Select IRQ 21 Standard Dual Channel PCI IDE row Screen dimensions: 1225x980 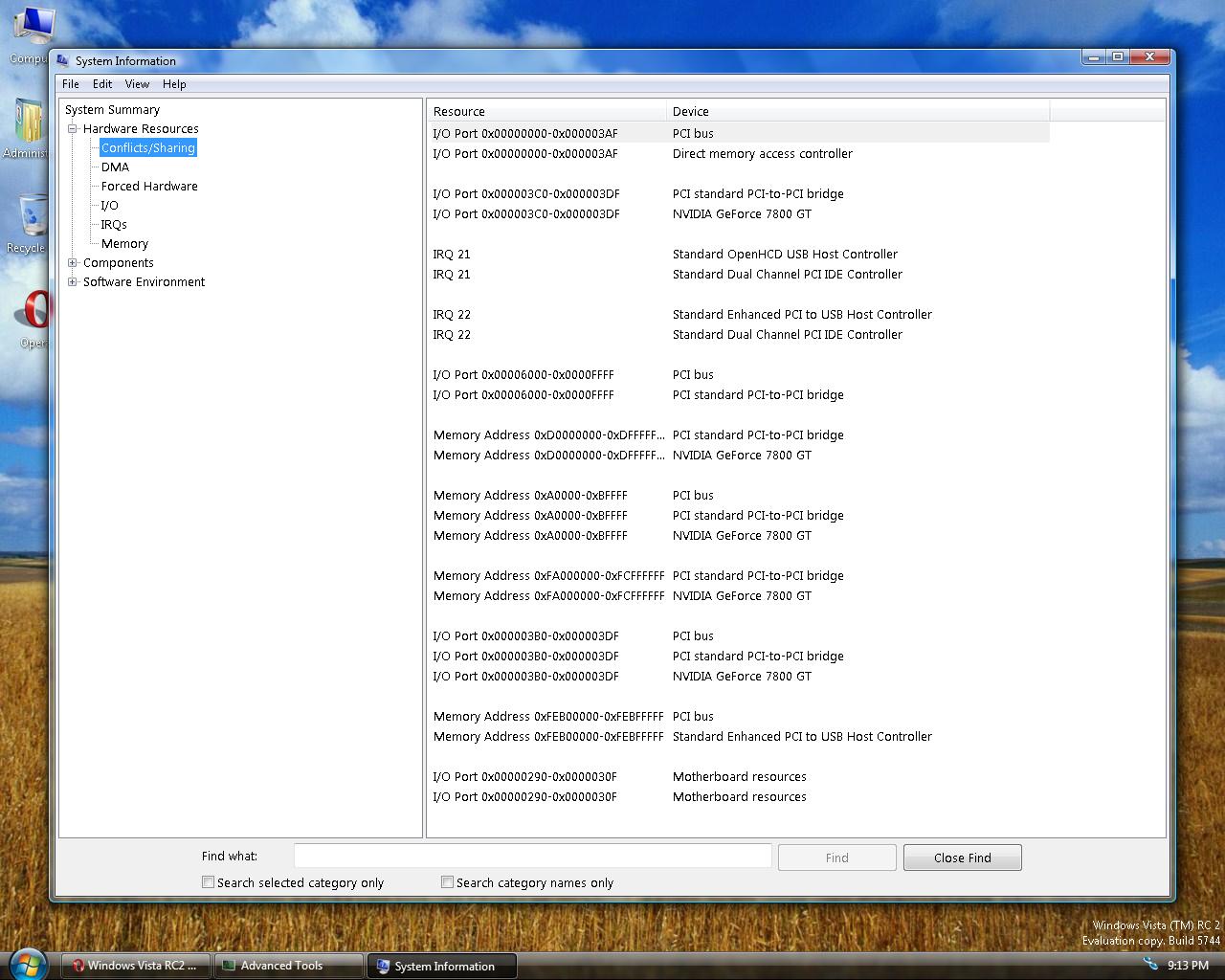point(739,274)
